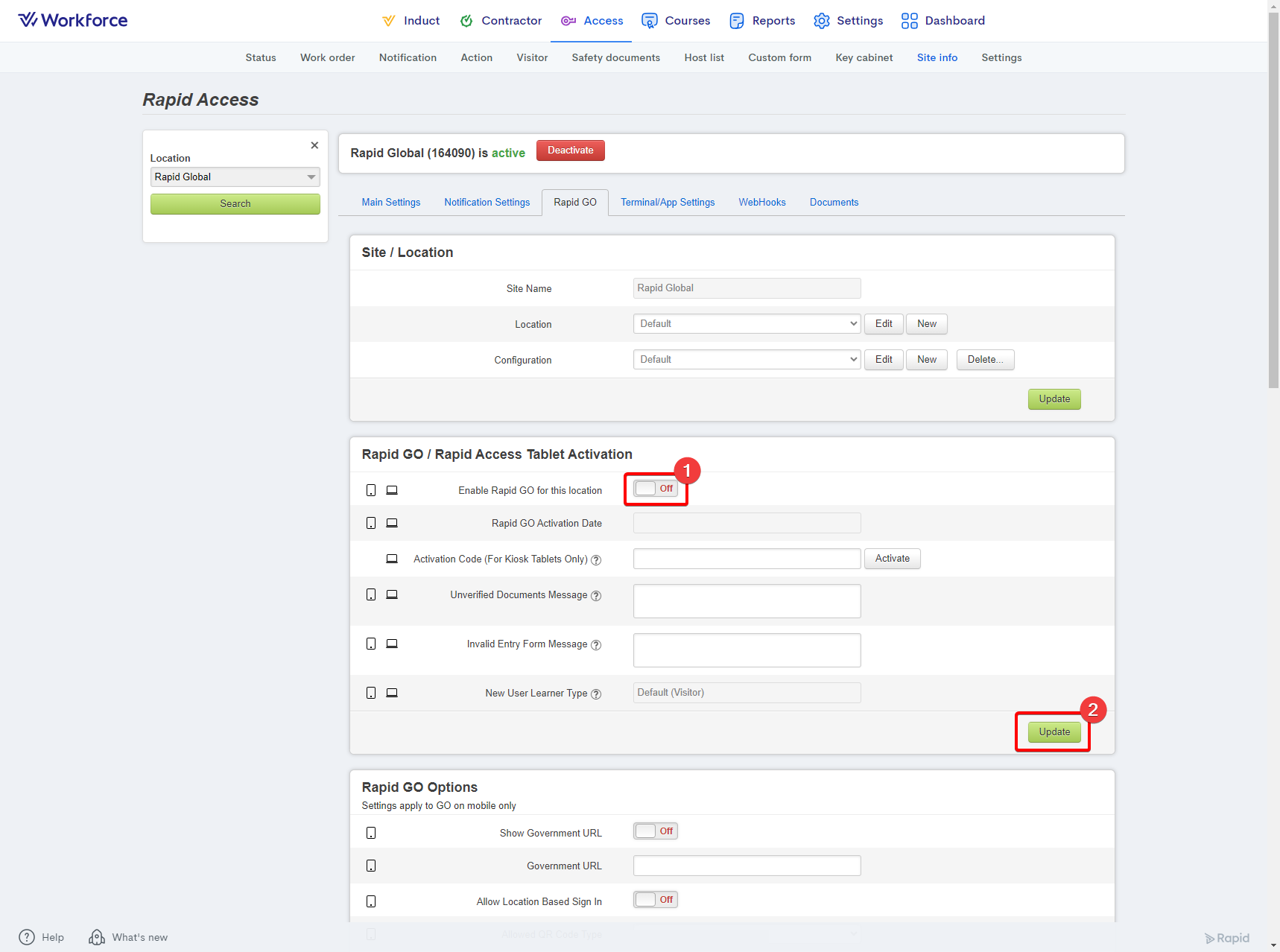Open the Safety documents submenu item
This screenshot has width=1280, height=952.
pyautogui.click(x=616, y=58)
